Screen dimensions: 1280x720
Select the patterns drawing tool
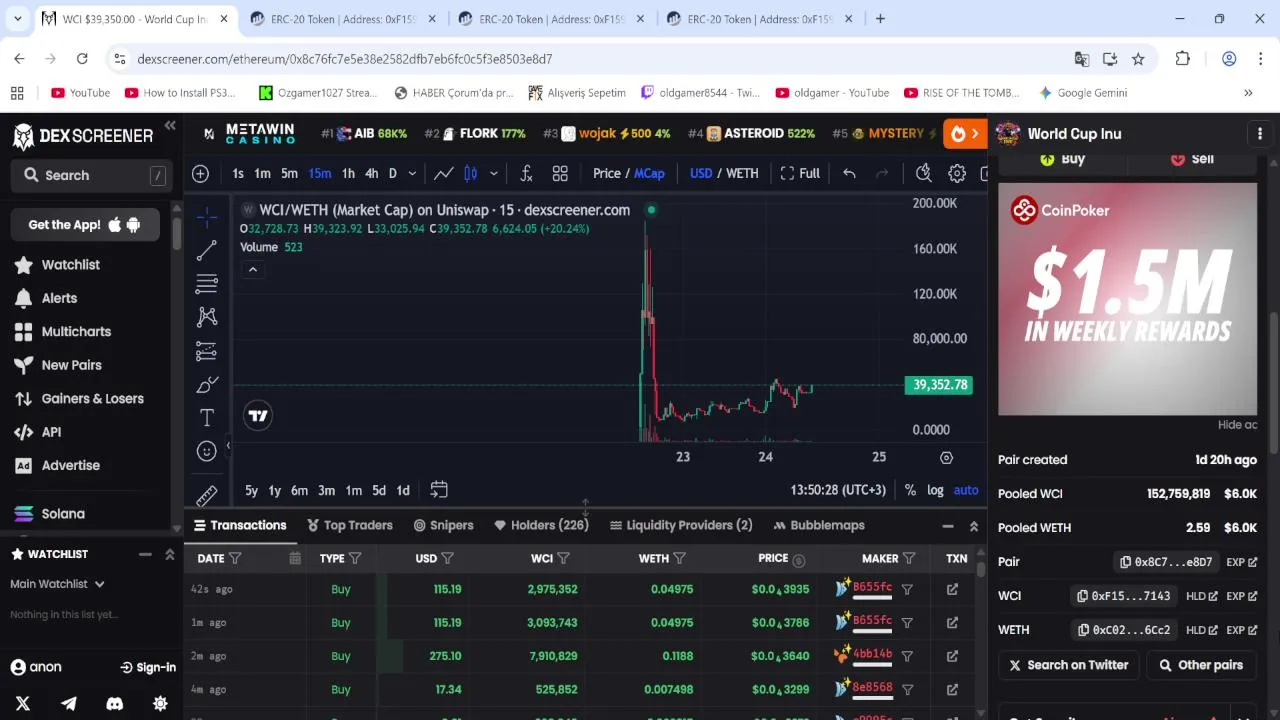coord(207,317)
